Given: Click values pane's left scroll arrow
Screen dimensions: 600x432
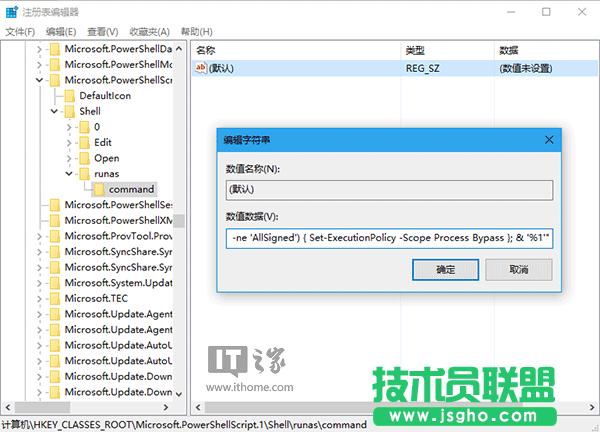Looking at the screenshot, I should [198, 408].
